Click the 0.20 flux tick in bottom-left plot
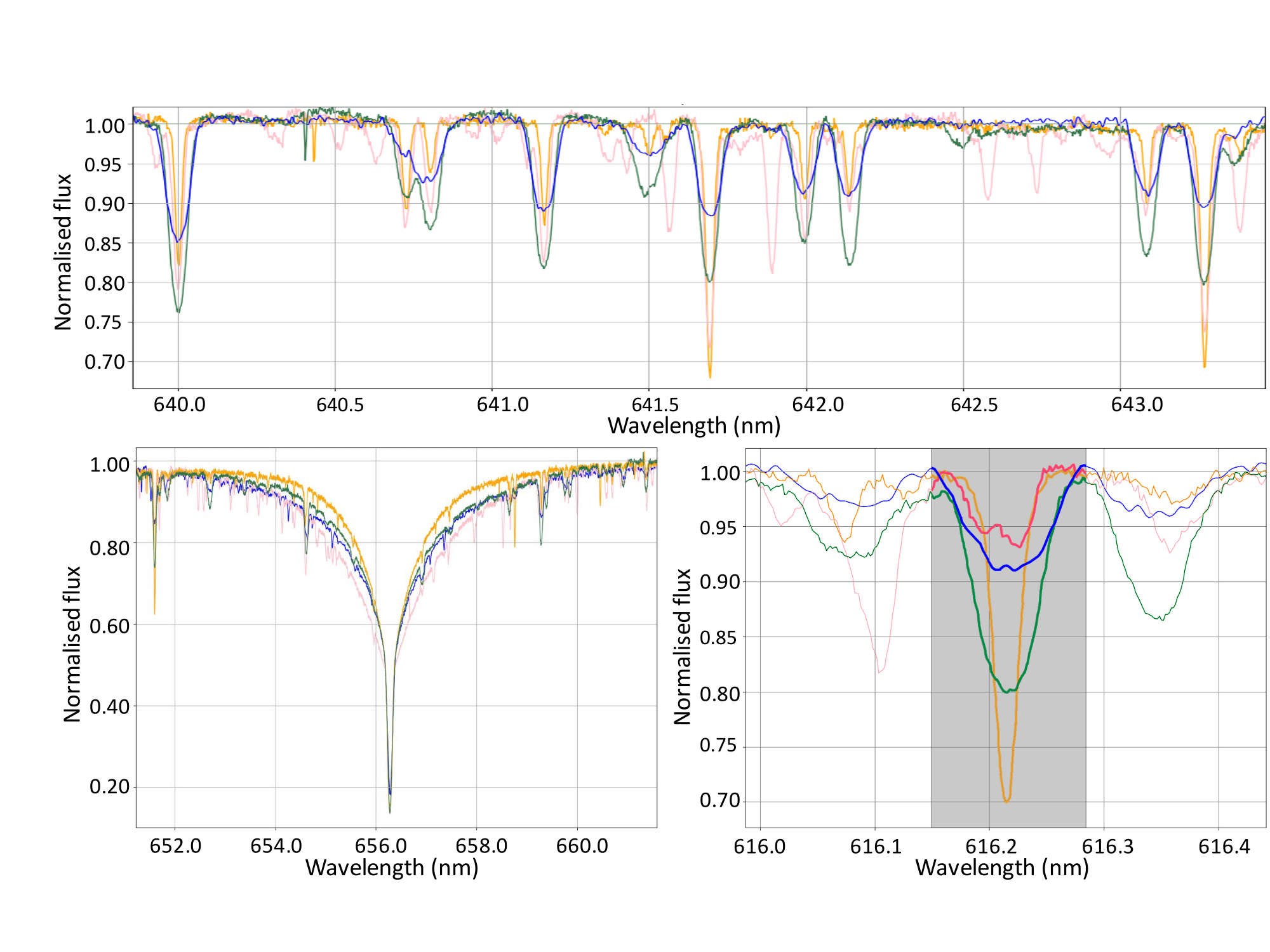1270x952 pixels. click(x=109, y=786)
